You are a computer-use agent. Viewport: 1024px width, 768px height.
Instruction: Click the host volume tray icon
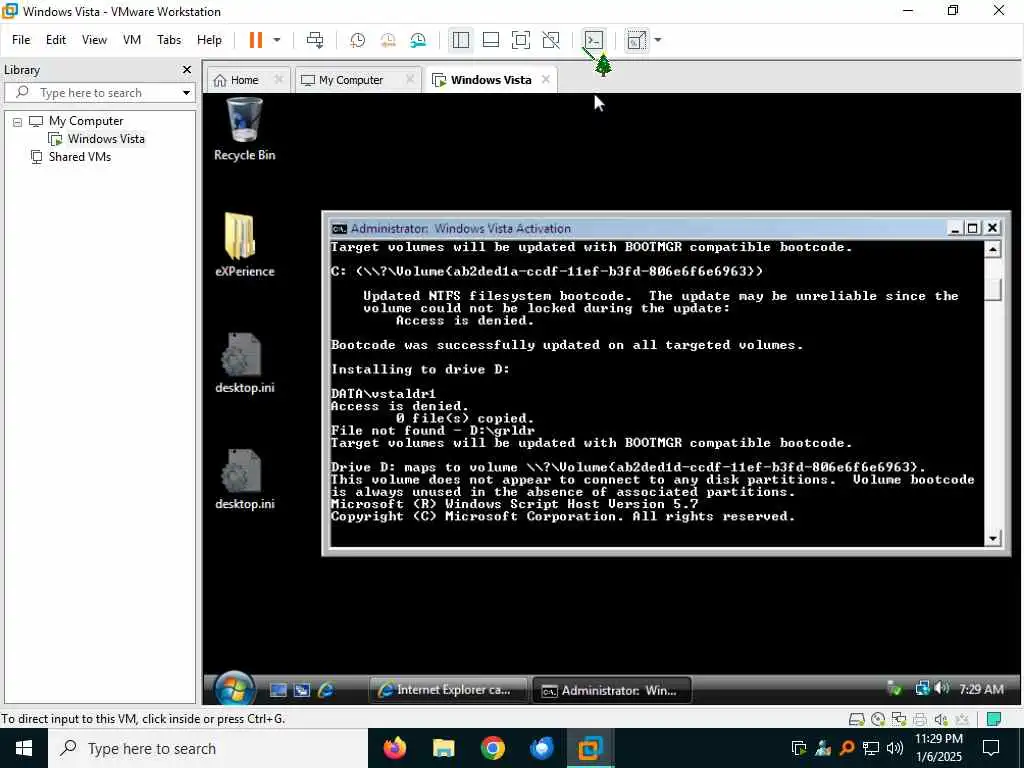(895, 748)
